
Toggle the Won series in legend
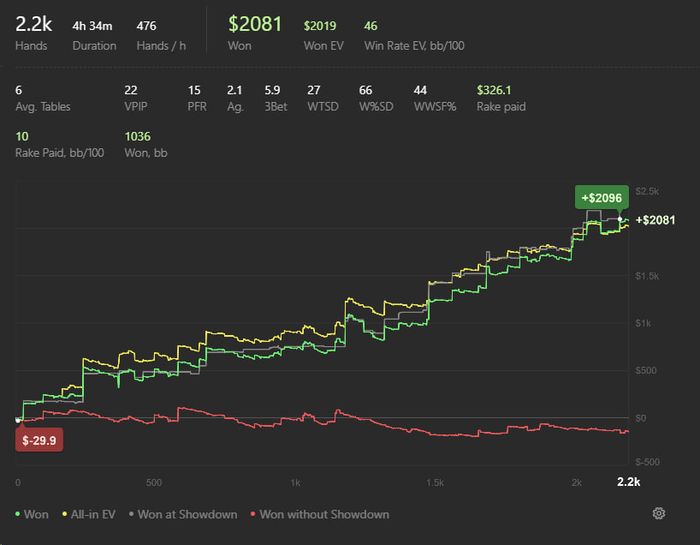click(x=32, y=514)
